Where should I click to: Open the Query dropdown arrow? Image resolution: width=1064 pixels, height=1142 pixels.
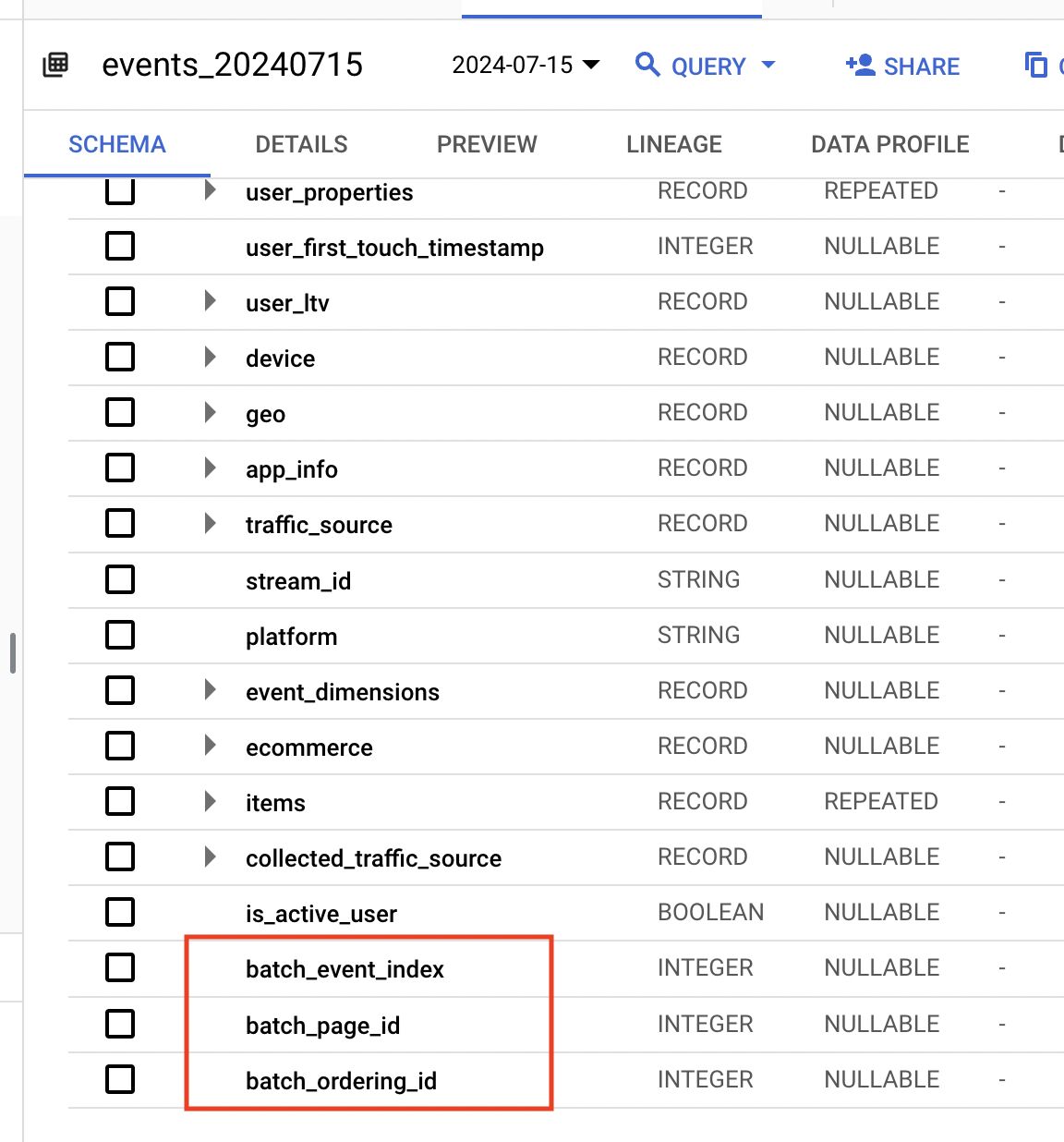tap(768, 65)
